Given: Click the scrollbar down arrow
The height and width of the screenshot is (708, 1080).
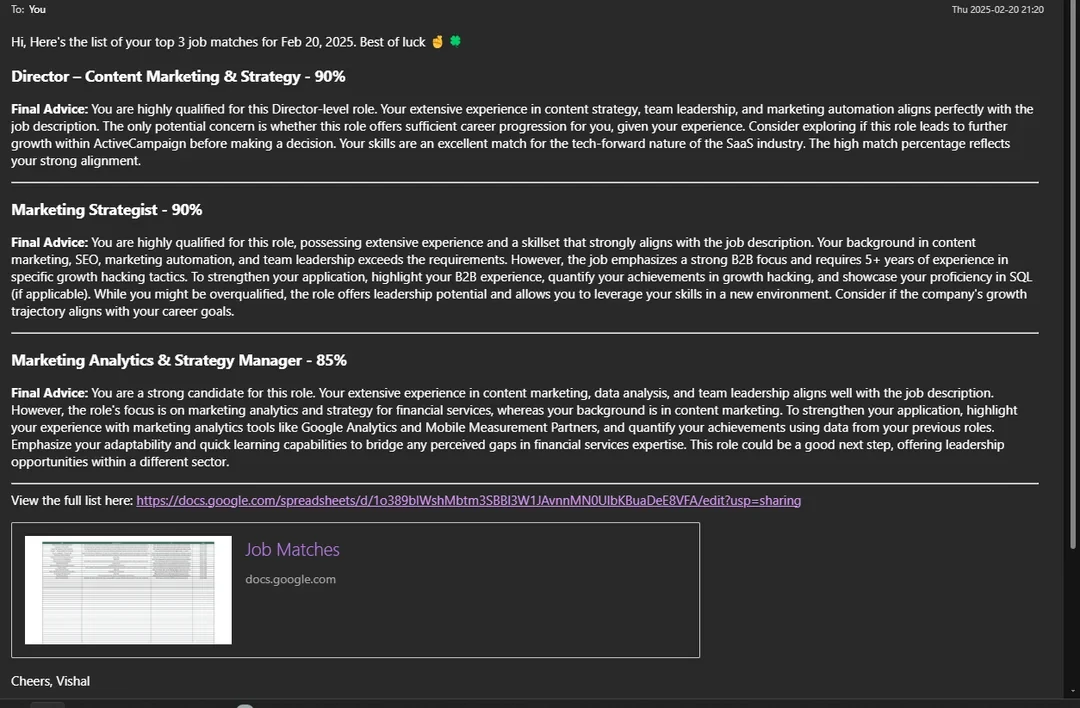Looking at the screenshot, I should click(1072, 691).
